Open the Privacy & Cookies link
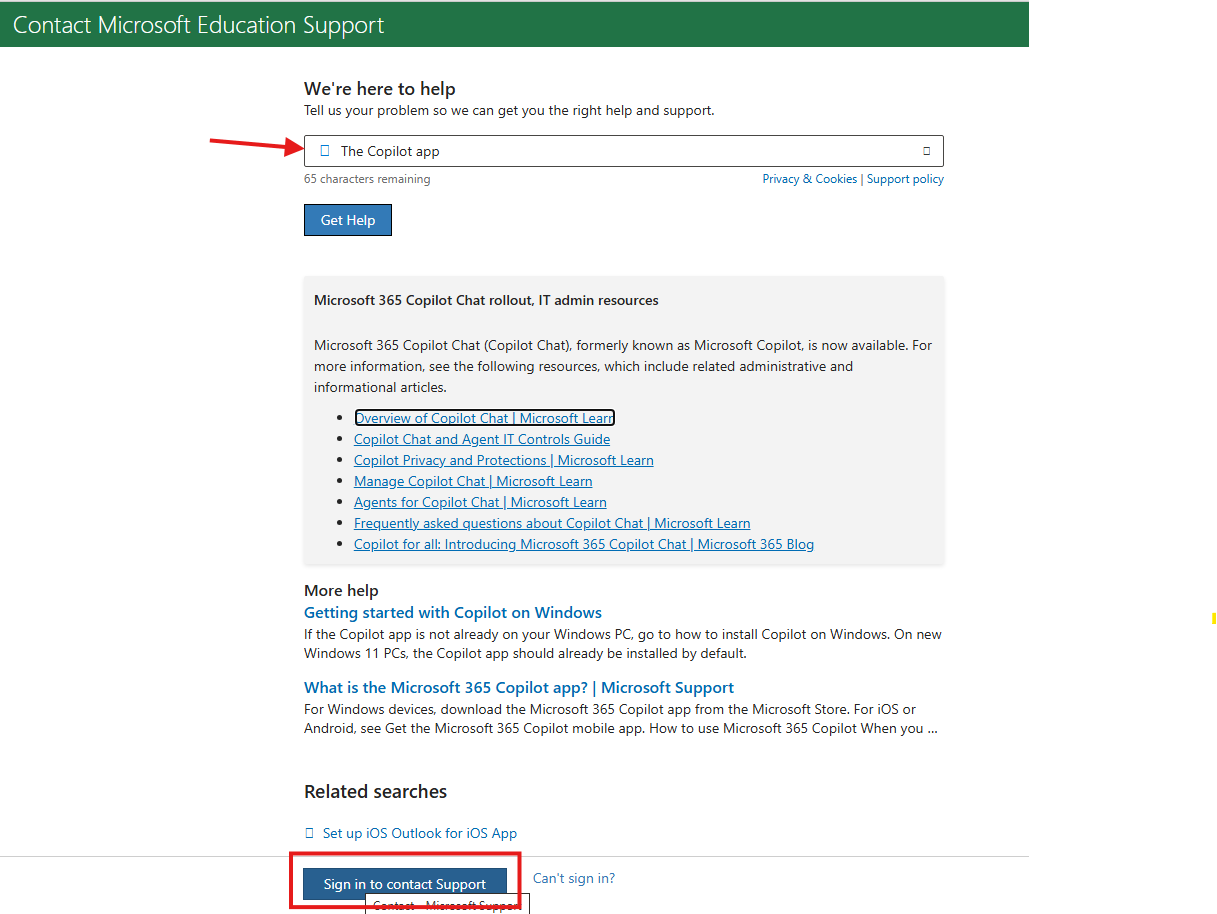1217x914 pixels. [810, 179]
